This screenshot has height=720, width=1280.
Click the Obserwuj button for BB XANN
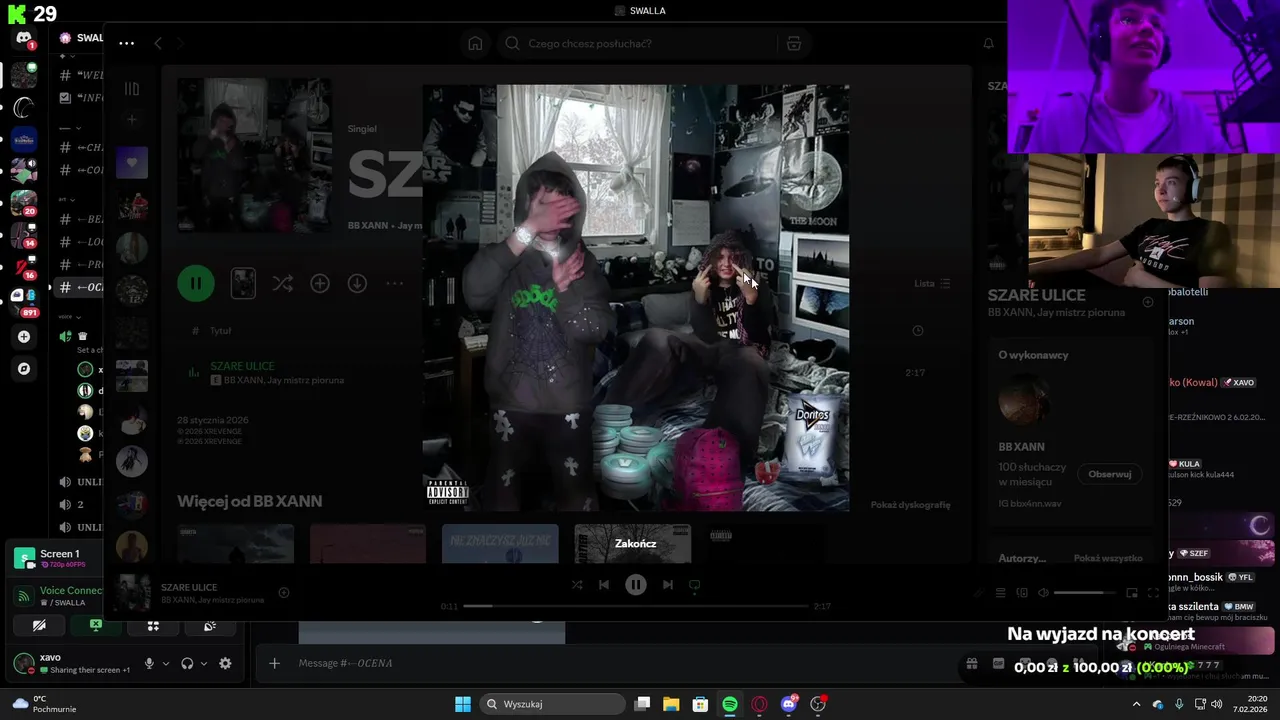[1109, 474]
